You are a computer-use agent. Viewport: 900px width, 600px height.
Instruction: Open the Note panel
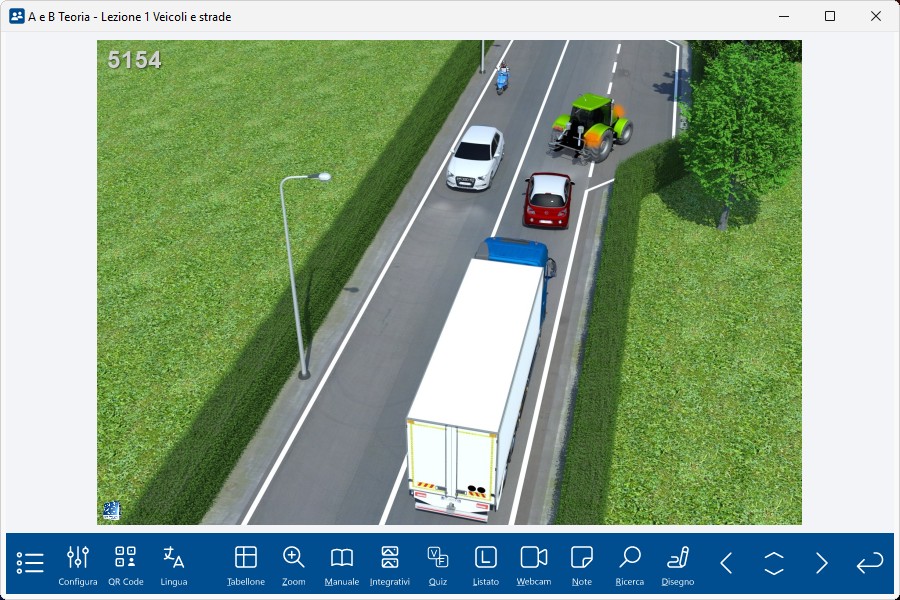[582, 564]
